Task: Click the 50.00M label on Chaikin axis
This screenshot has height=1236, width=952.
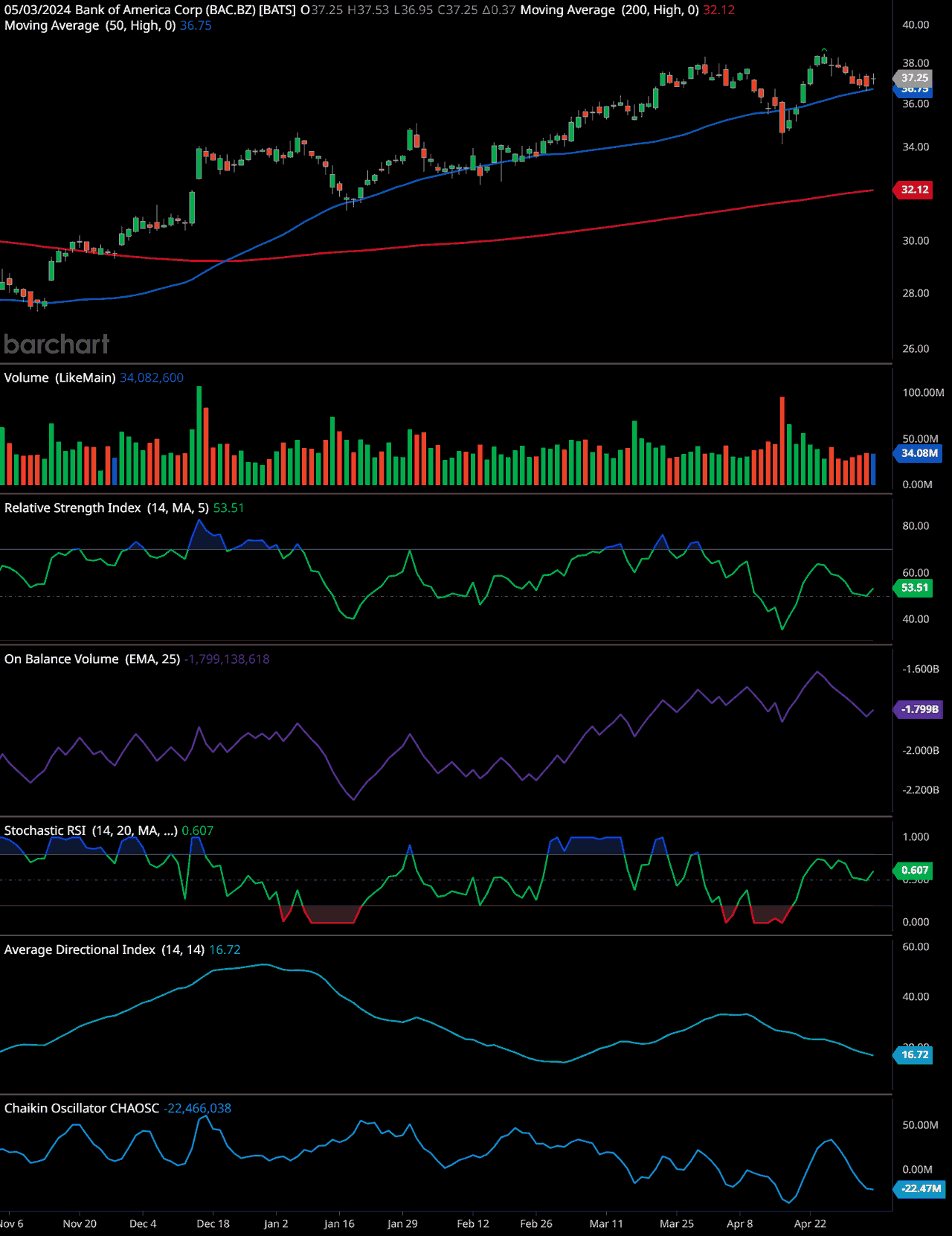Action: tap(920, 1125)
